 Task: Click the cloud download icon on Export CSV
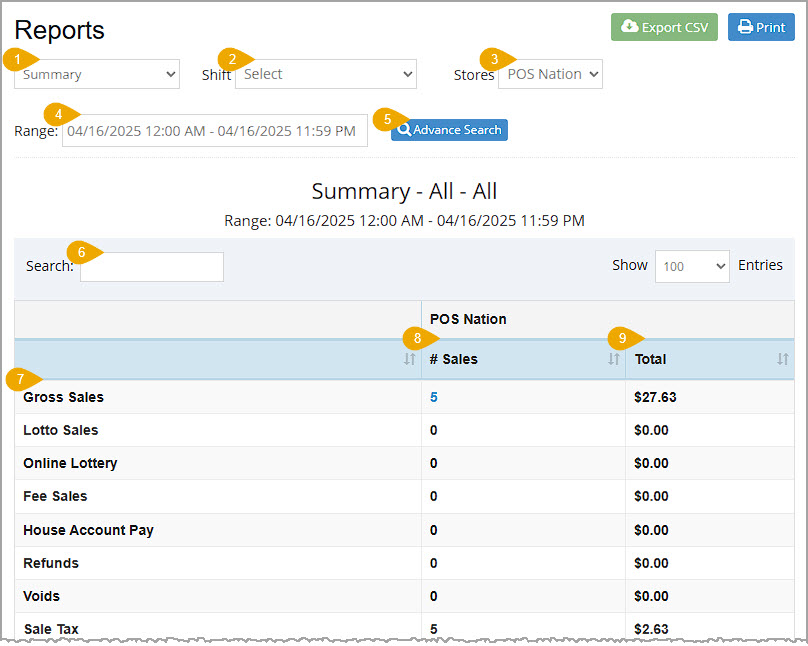[631, 27]
